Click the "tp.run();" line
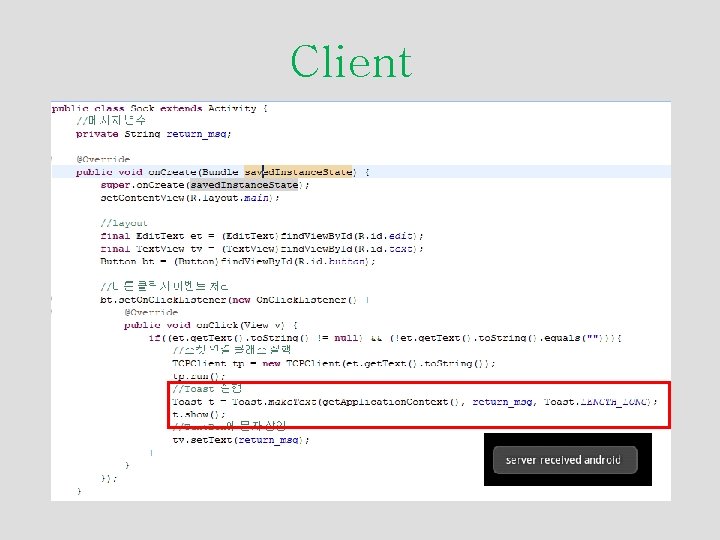Viewport: 720px width, 540px height. click(198, 376)
